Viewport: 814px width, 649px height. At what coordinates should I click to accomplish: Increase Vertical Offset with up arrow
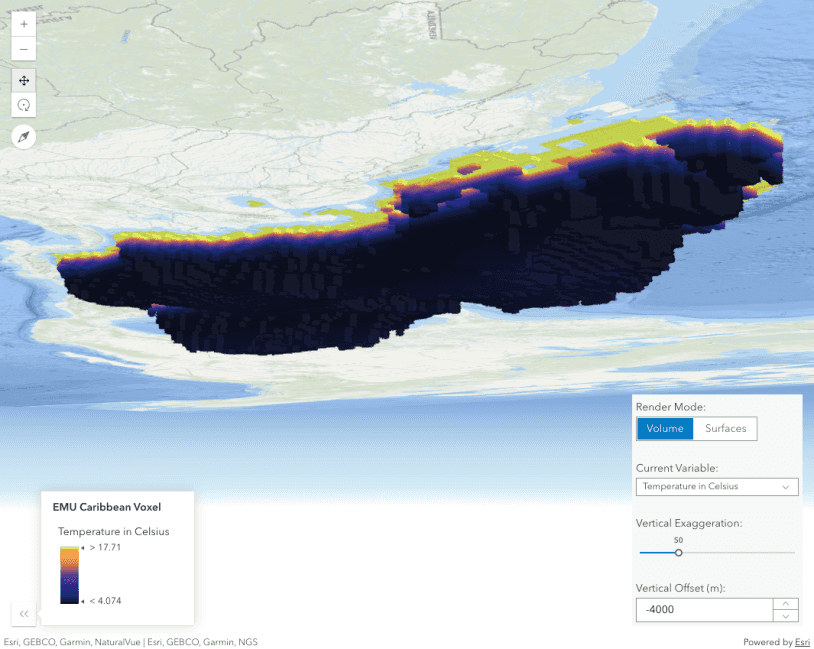(785, 603)
